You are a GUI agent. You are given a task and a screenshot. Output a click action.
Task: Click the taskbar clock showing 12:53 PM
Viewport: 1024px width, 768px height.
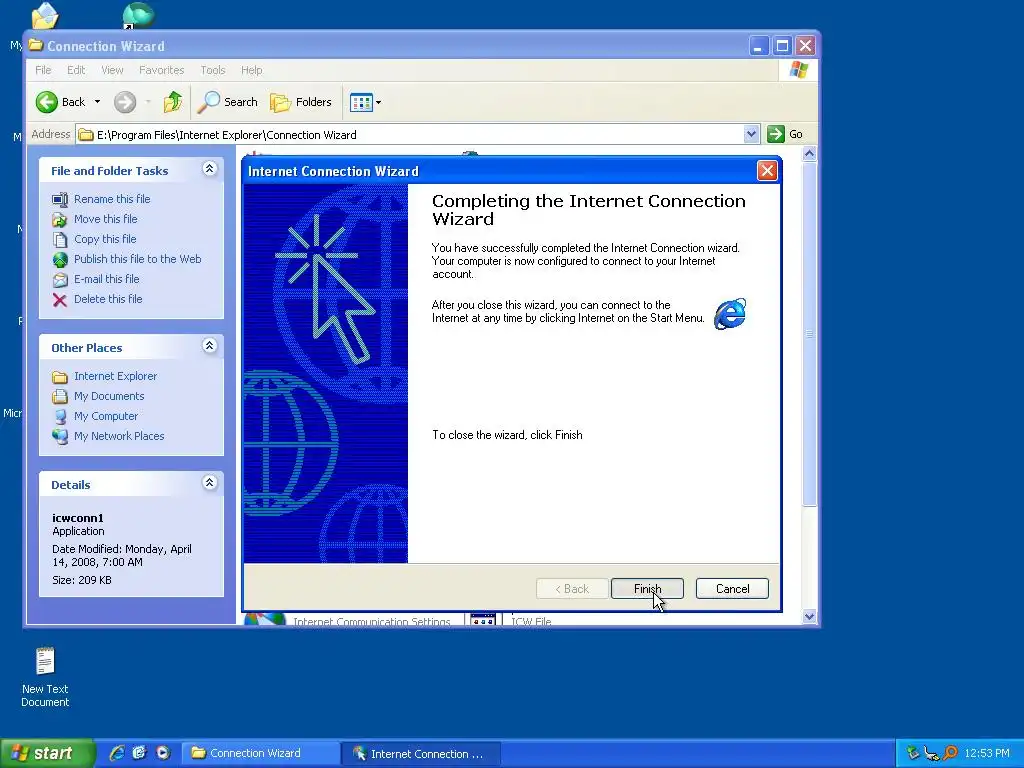tap(987, 754)
